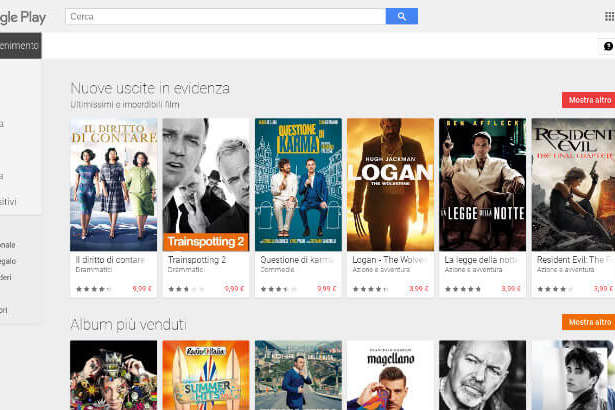Screen dimensions: 615x410
Task: Click the title Il diritto di contare
Action: pos(110,260)
